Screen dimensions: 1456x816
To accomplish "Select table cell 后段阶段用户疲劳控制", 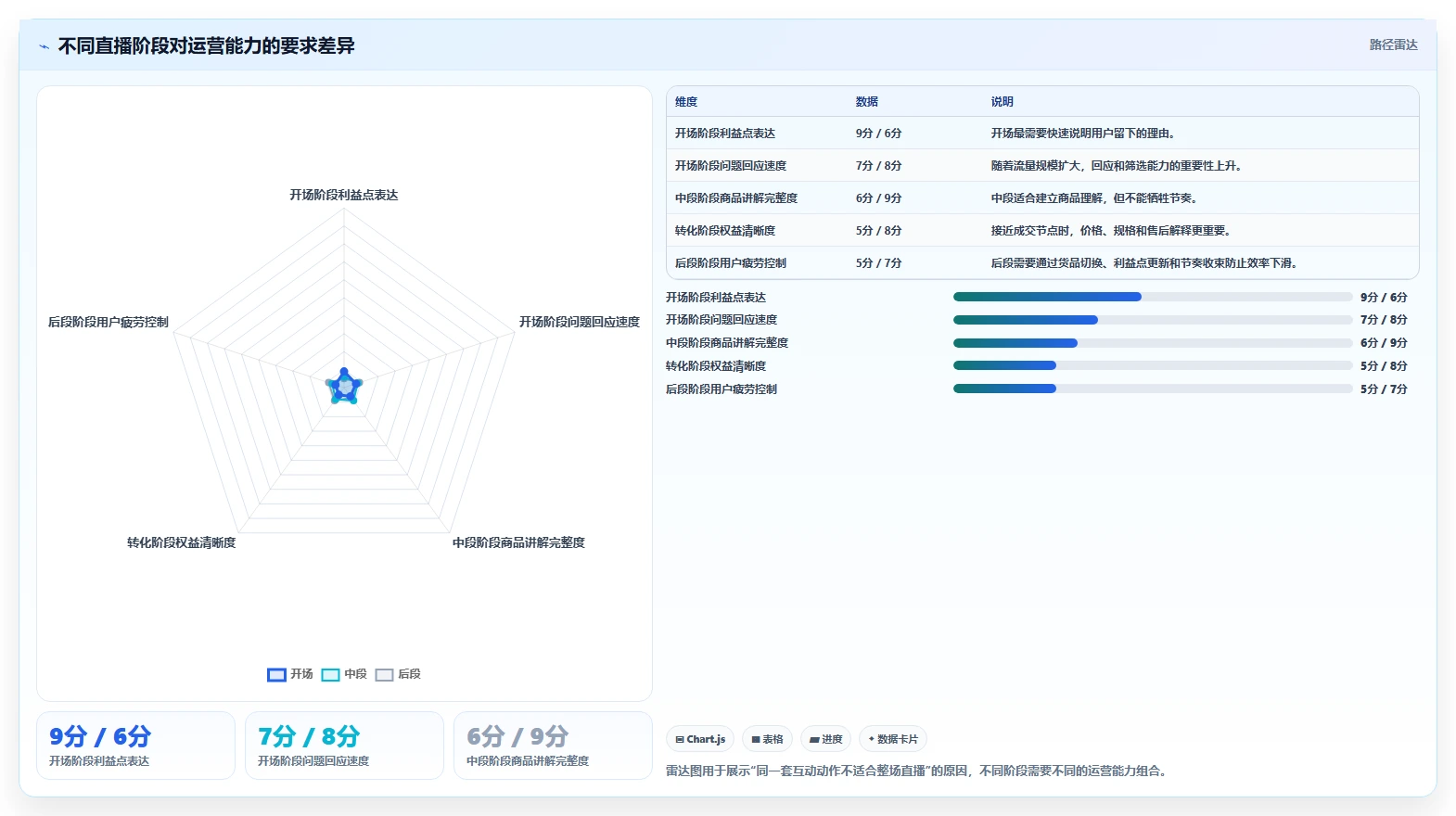I will pos(731,263).
